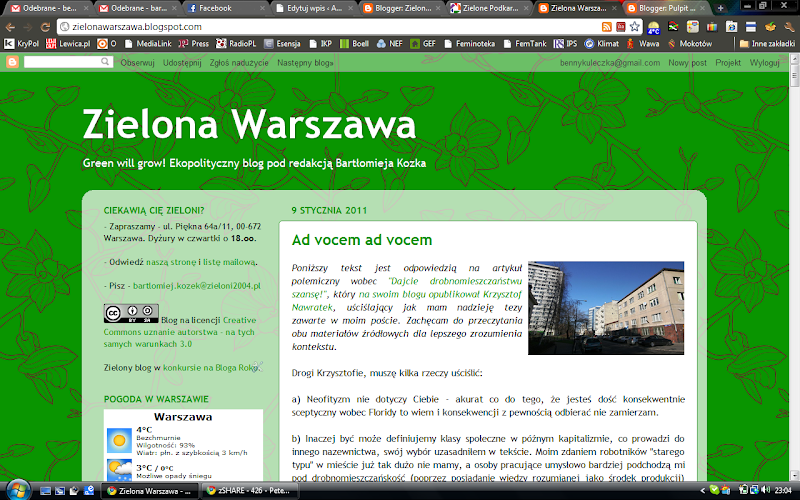The image size is (800, 500).
Task: Click the page vertical scrollbar thumb
Action: [x=794, y=75]
